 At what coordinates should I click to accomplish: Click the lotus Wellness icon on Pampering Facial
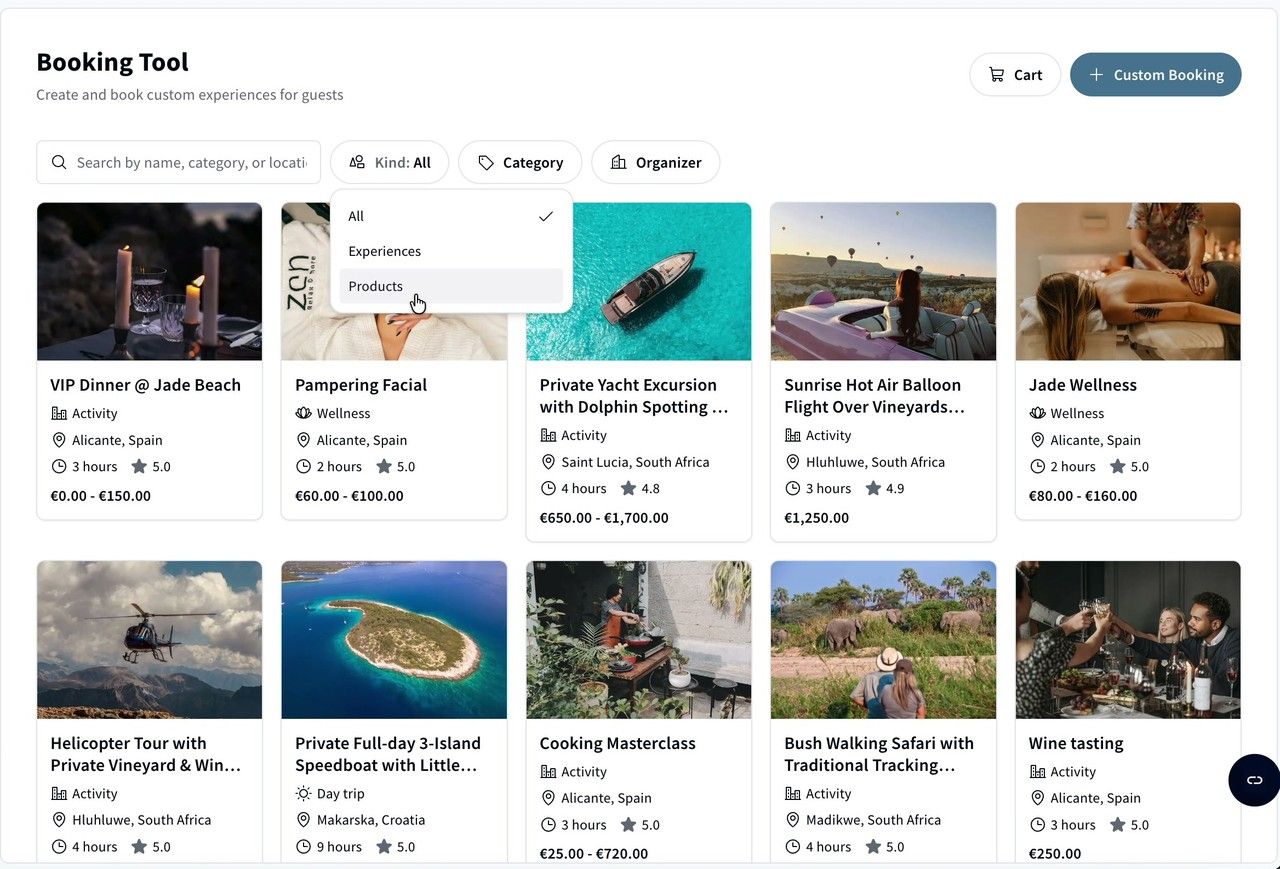click(x=304, y=413)
